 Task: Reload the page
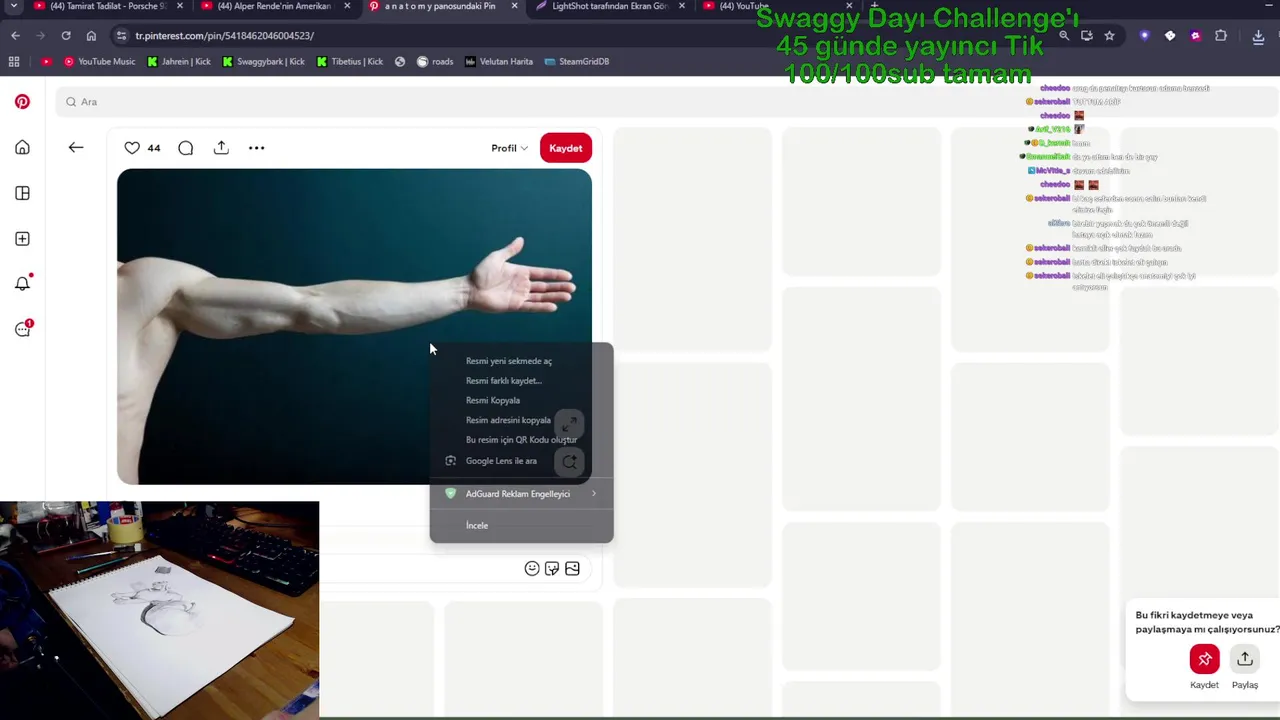66,36
